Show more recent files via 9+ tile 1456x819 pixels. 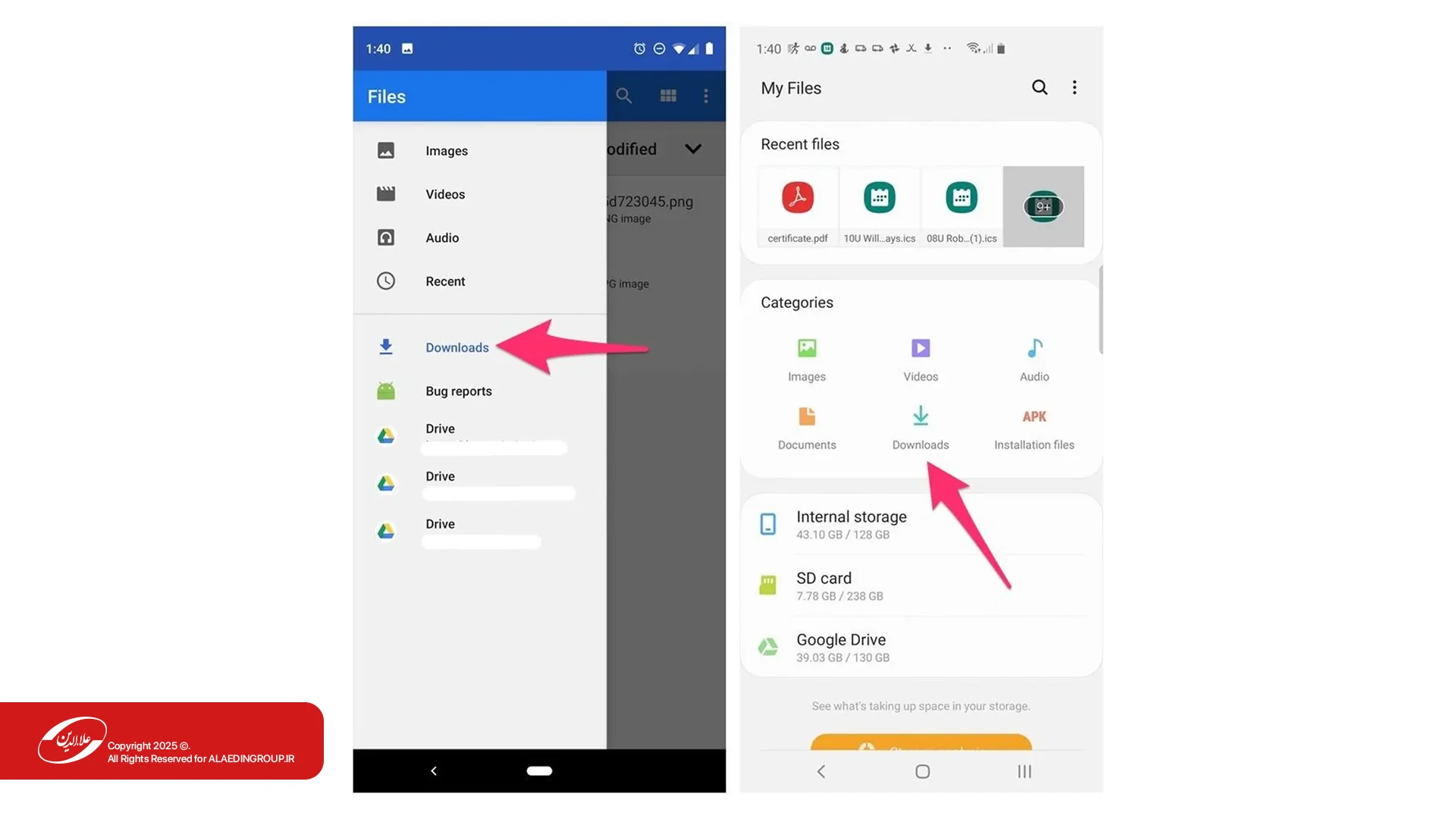point(1043,206)
